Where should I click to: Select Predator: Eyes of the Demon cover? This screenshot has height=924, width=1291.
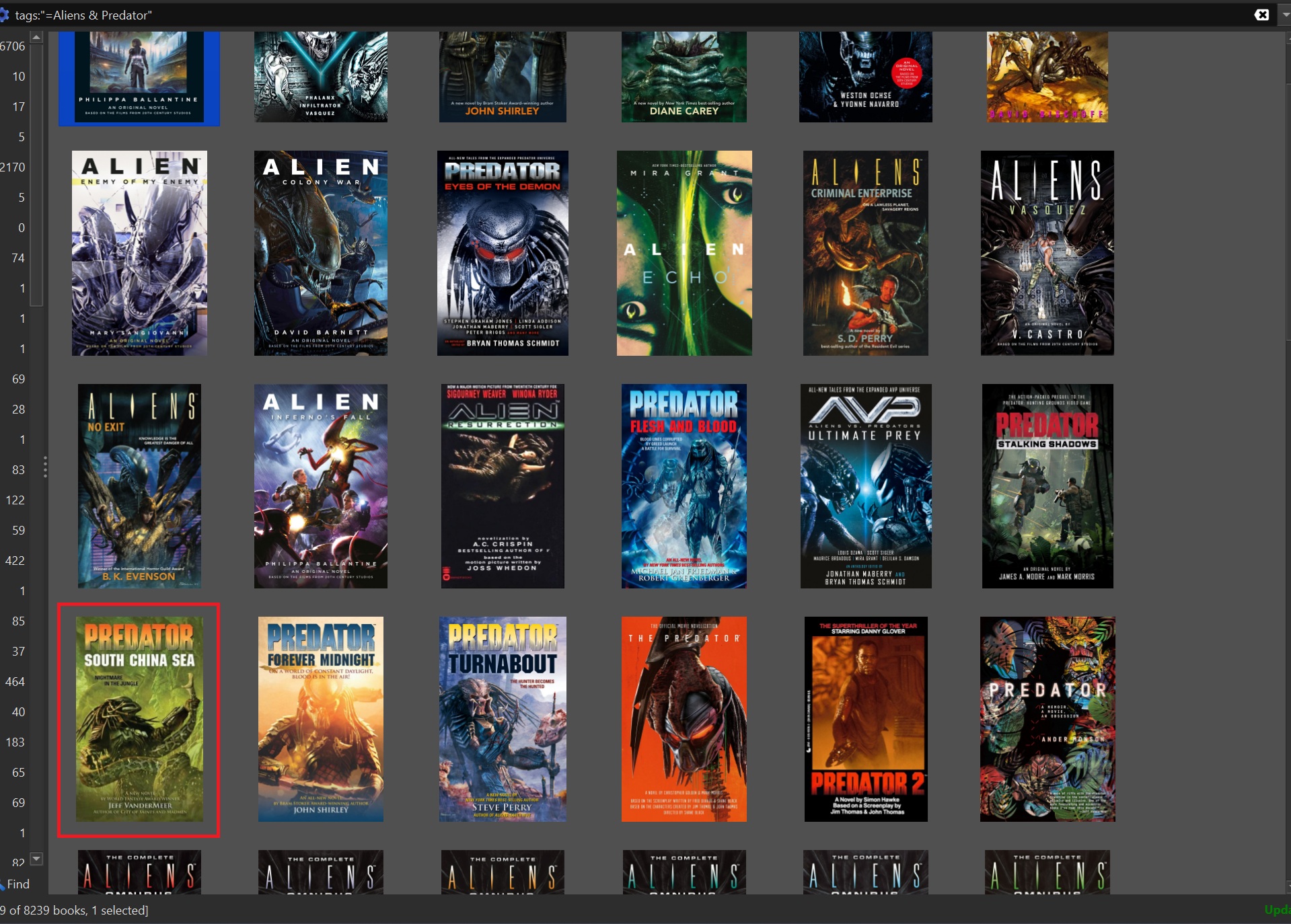coord(503,253)
